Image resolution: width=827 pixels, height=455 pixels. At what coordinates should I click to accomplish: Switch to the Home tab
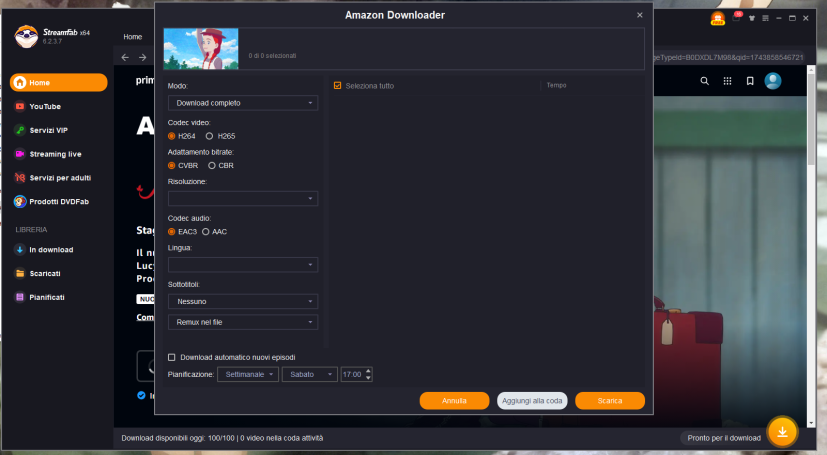tap(132, 37)
